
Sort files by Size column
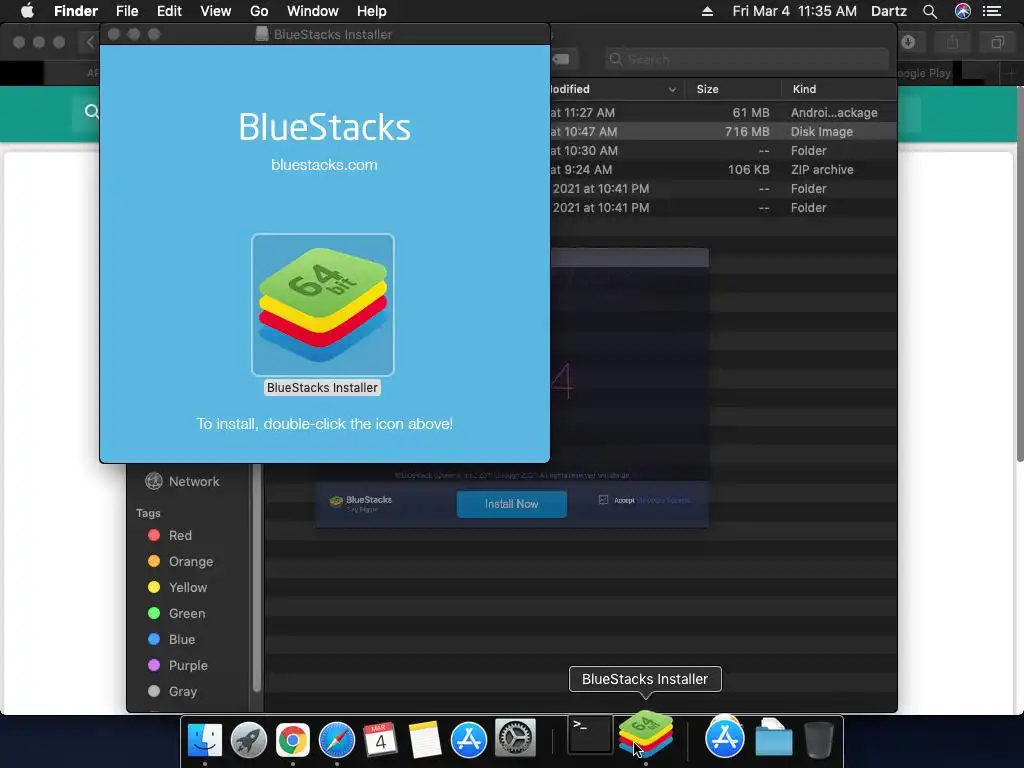pos(707,89)
